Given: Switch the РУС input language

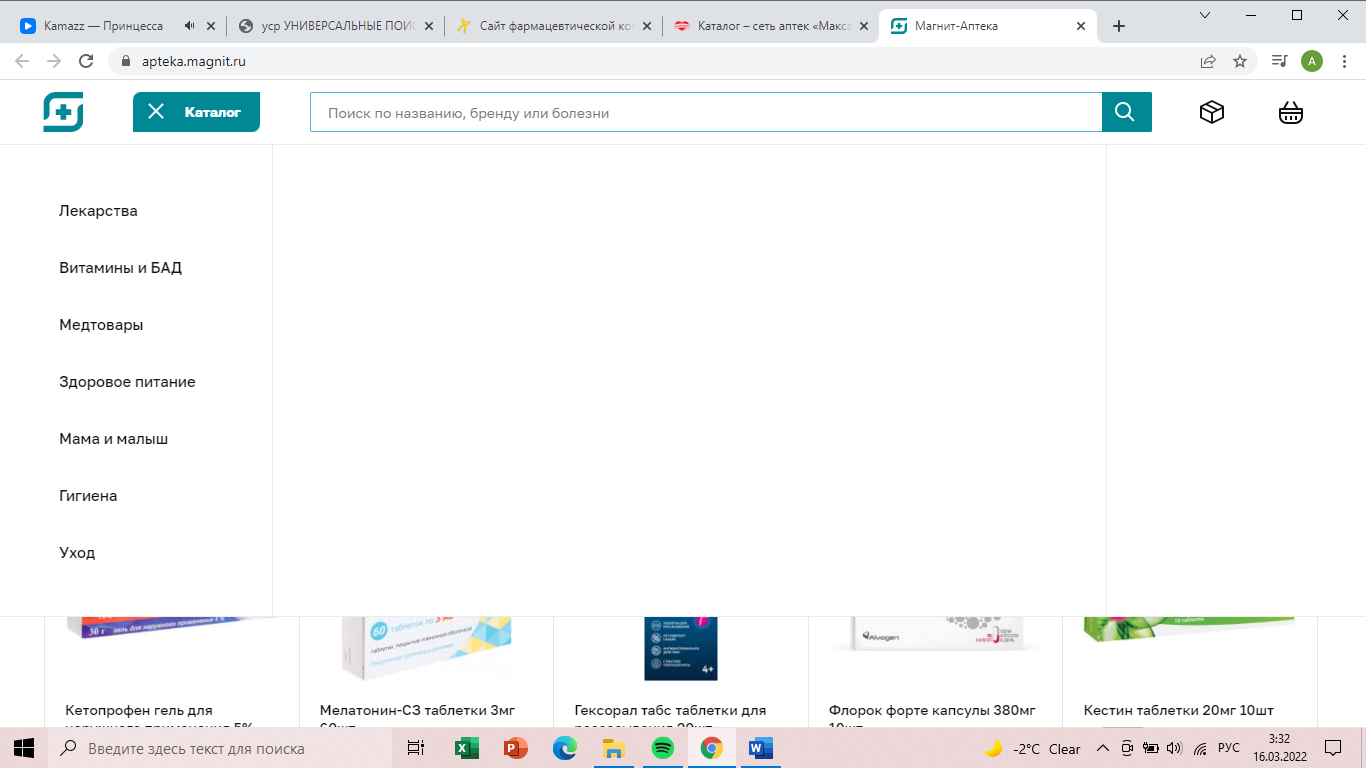Looking at the screenshot, I should 1230,748.
